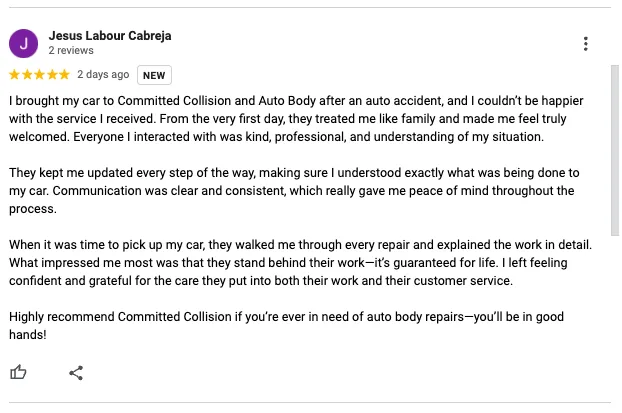This screenshot has width=622, height=413.
Task: Click the NEW badge beside the date
Action: [x=154, y=75]
